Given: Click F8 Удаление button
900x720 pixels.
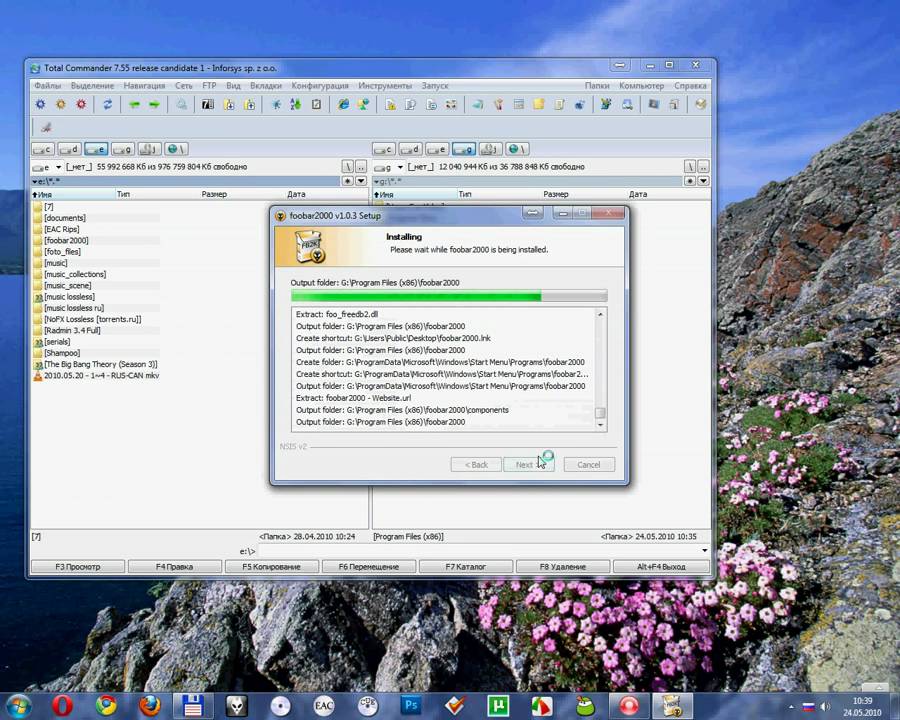Looking at the screenshot, I should (x=562, y=567).
